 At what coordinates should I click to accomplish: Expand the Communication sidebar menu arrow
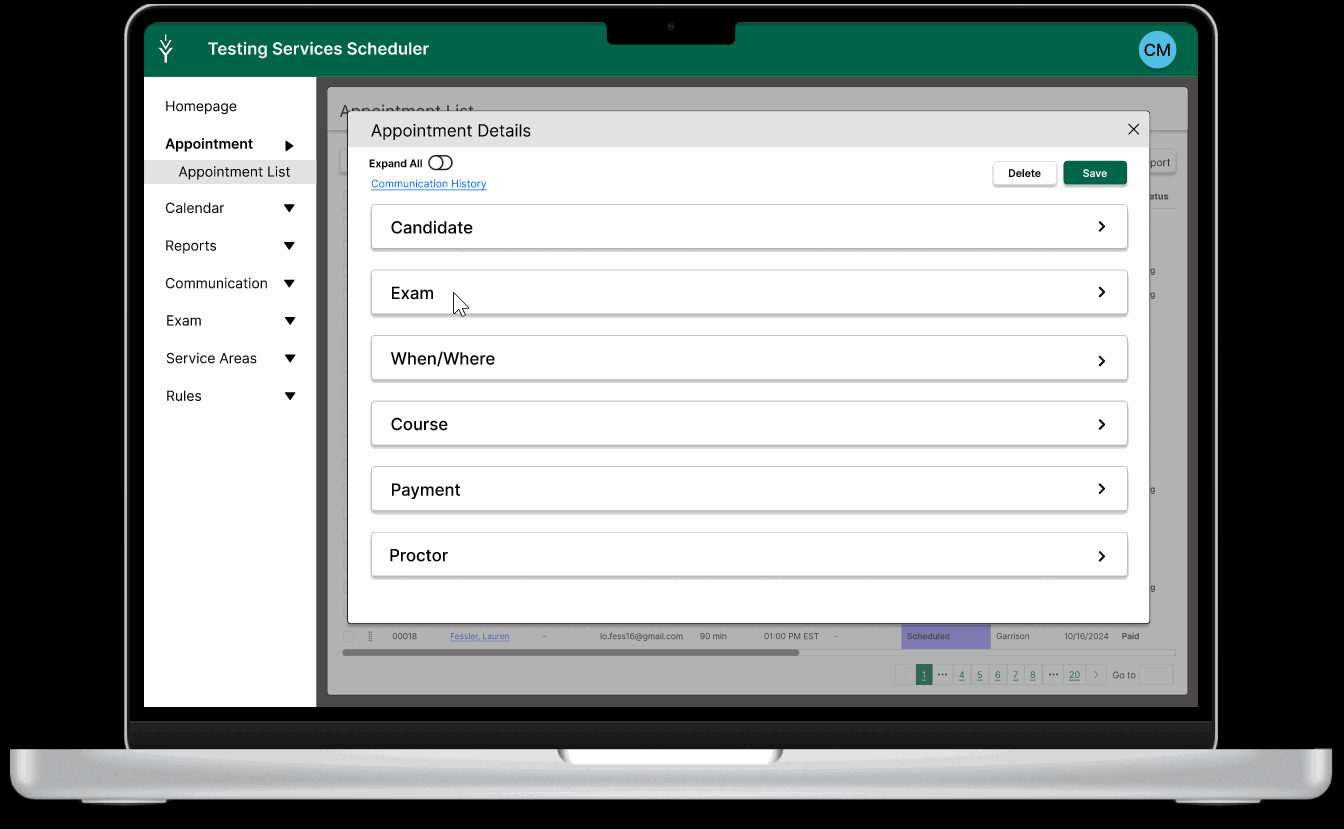tap(289, 284)
